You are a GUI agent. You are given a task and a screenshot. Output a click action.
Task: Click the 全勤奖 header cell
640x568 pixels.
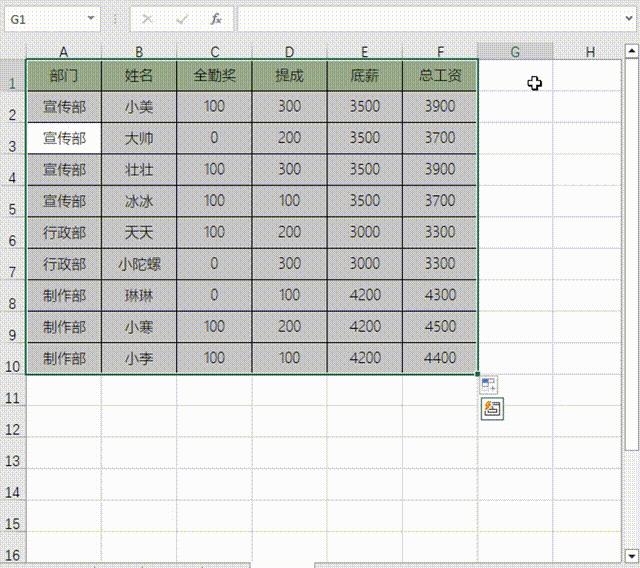[214, 75]
